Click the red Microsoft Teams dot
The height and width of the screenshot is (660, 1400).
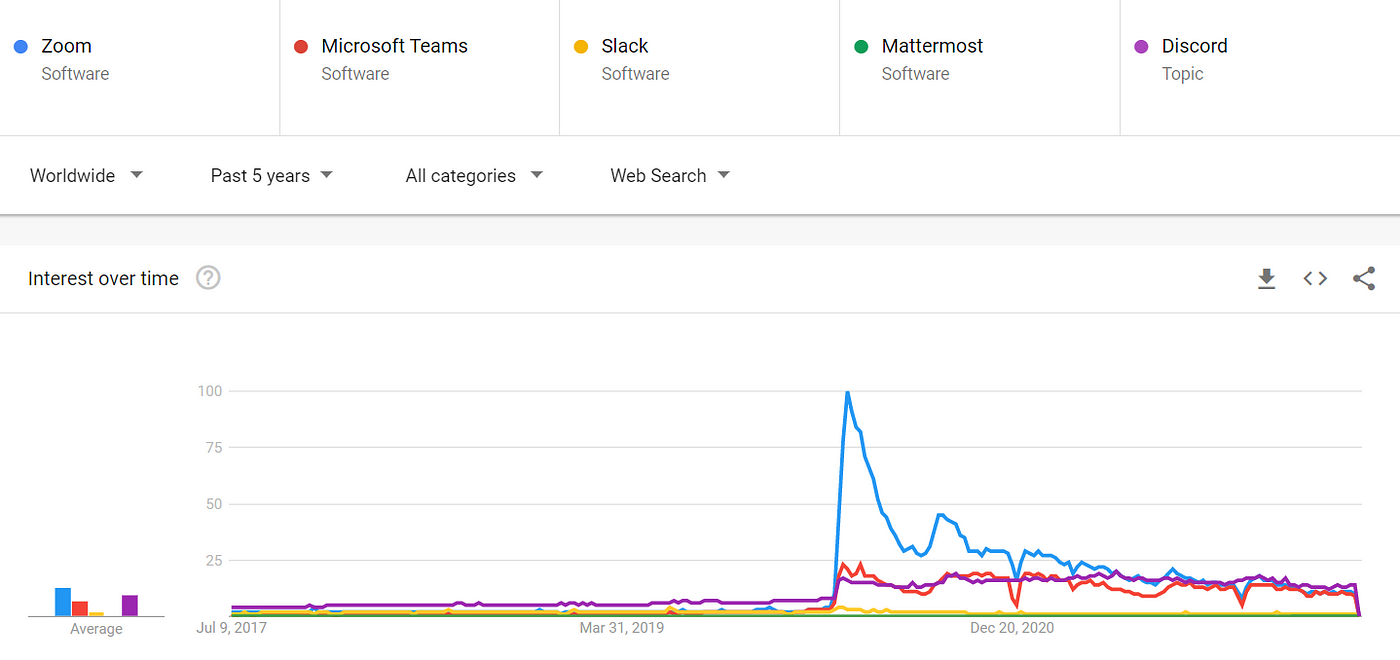[x=301, y=47]
